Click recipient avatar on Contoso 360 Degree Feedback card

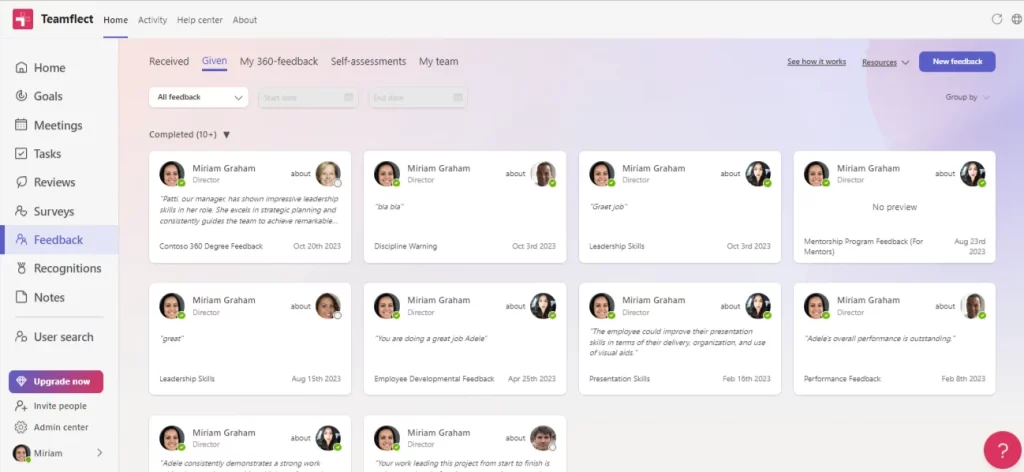pos(328,174)
